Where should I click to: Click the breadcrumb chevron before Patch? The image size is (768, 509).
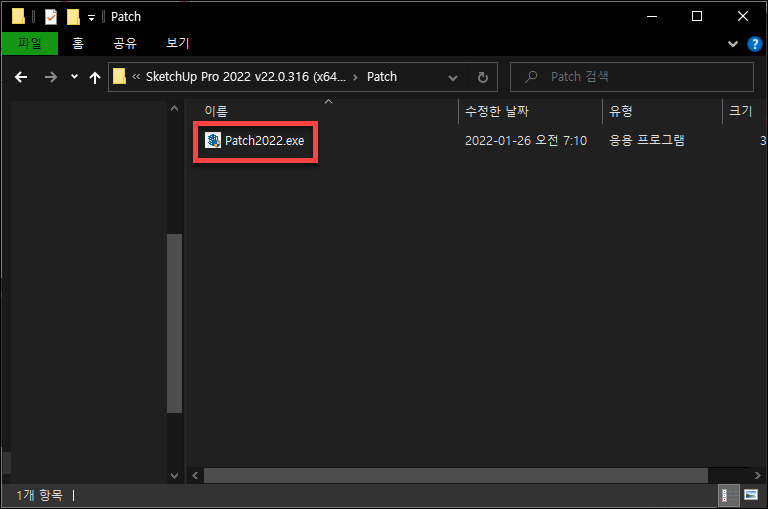[x=356, y=77]
